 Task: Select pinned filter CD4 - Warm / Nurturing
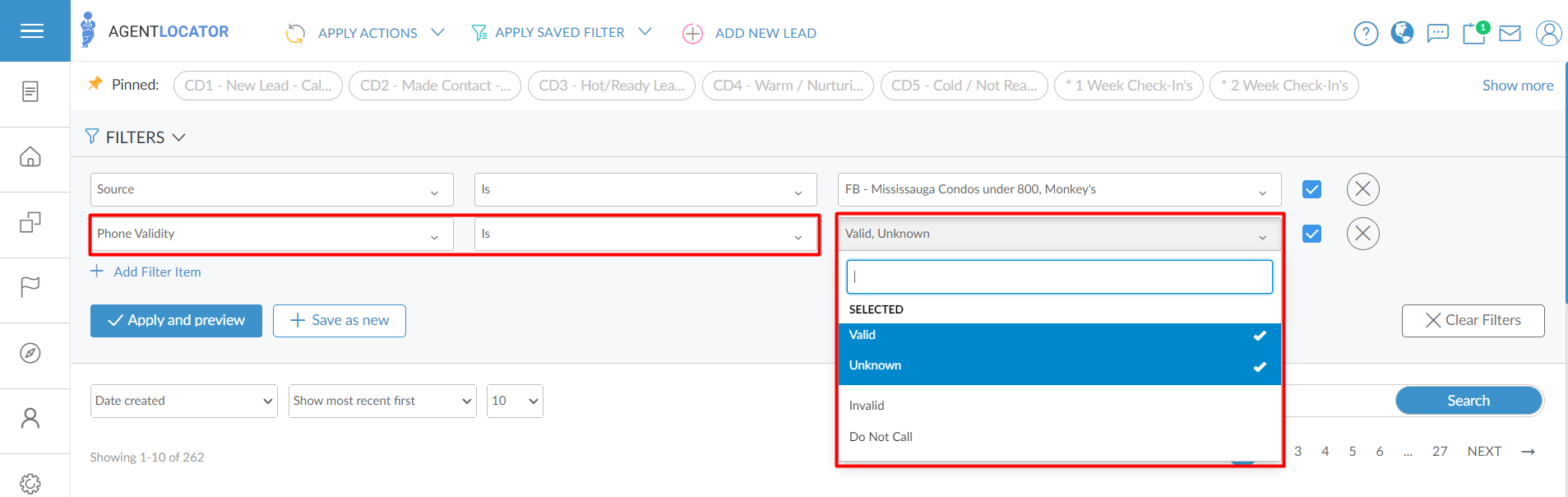(788, 86)
